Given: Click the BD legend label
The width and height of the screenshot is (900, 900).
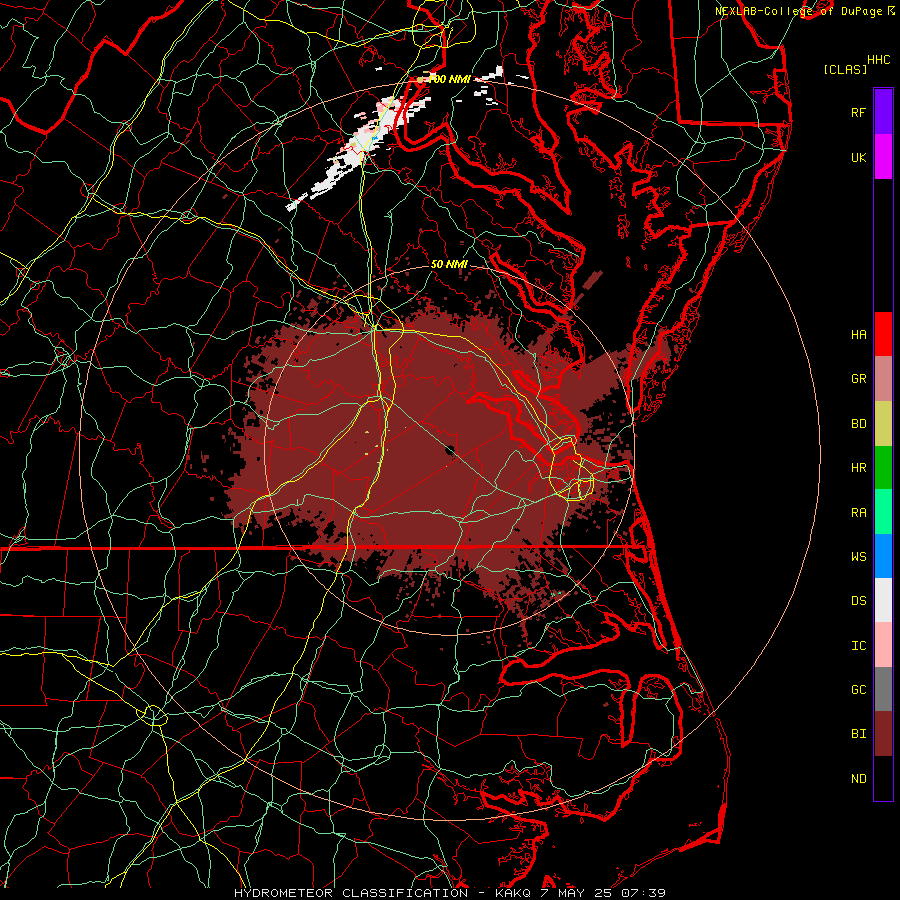Looking at the screenshot, I should tap(859, 424).
